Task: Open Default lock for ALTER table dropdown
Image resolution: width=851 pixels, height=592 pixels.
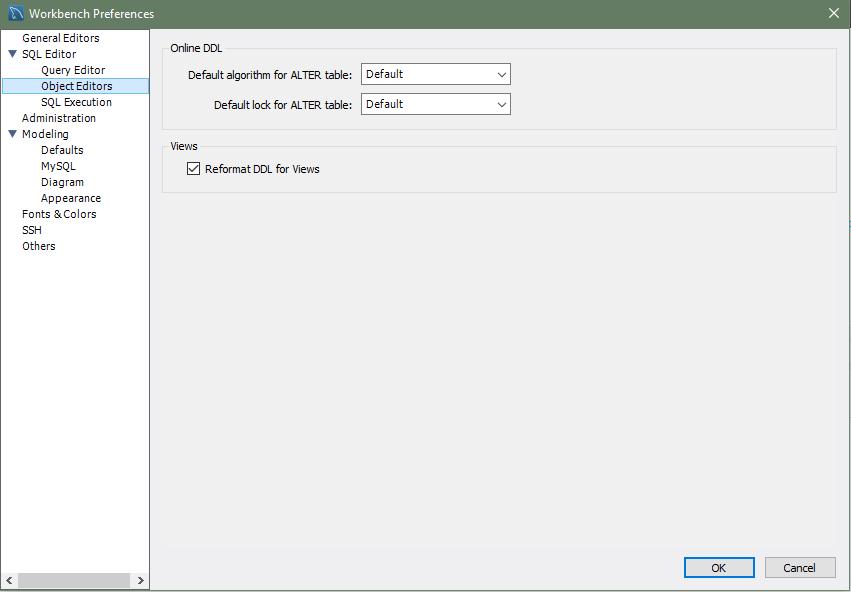Action: pyautogui.click(x=436, y=104)
